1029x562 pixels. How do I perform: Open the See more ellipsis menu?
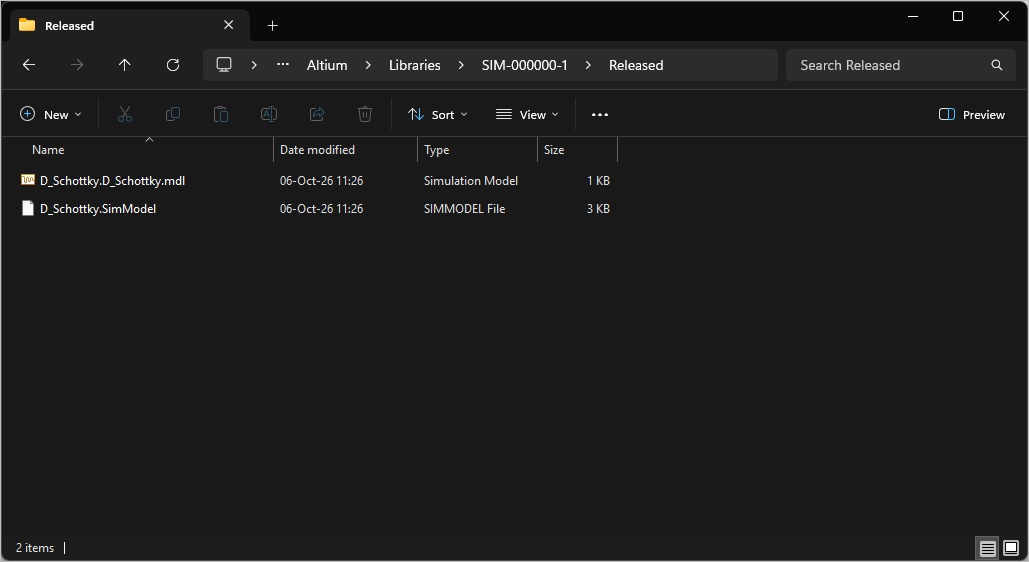(x=600, y=114)
